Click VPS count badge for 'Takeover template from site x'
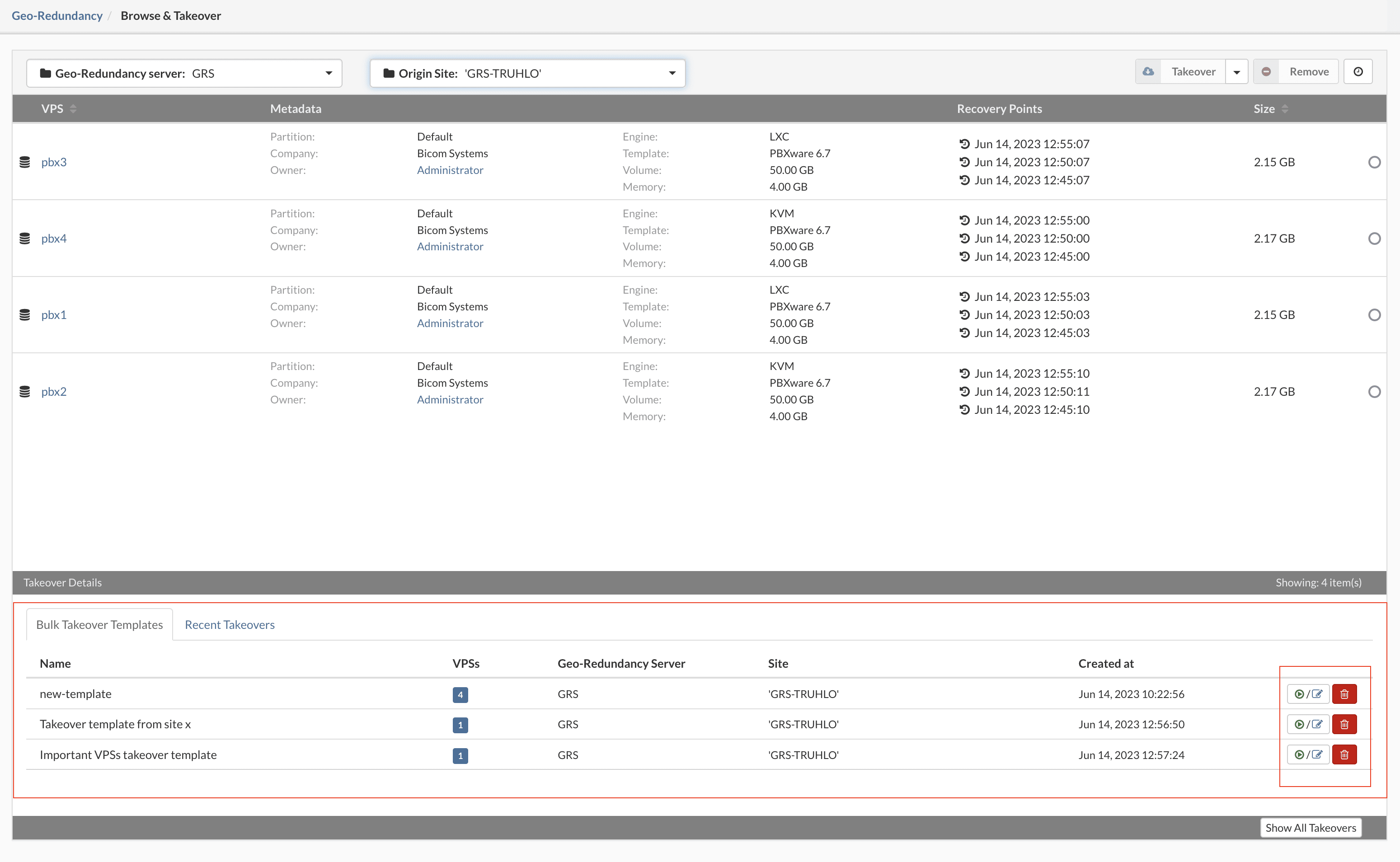Image resolution: width=1400 pixels, height=862 pixels. [460, 725]
